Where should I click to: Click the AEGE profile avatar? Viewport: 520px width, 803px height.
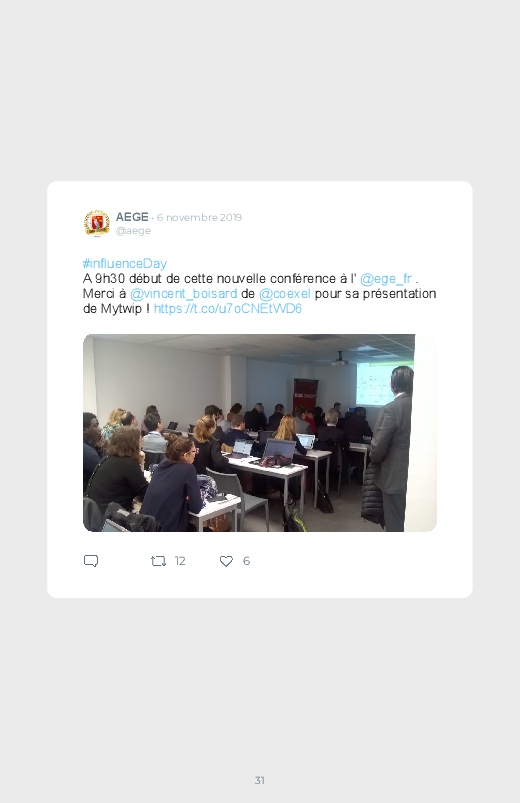97,223
